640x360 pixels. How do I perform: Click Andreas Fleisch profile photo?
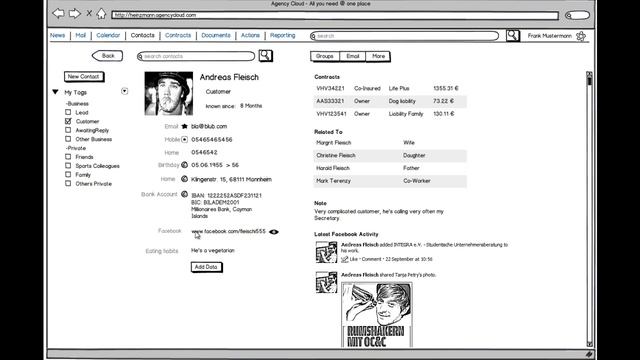click(x=169, y=93)
